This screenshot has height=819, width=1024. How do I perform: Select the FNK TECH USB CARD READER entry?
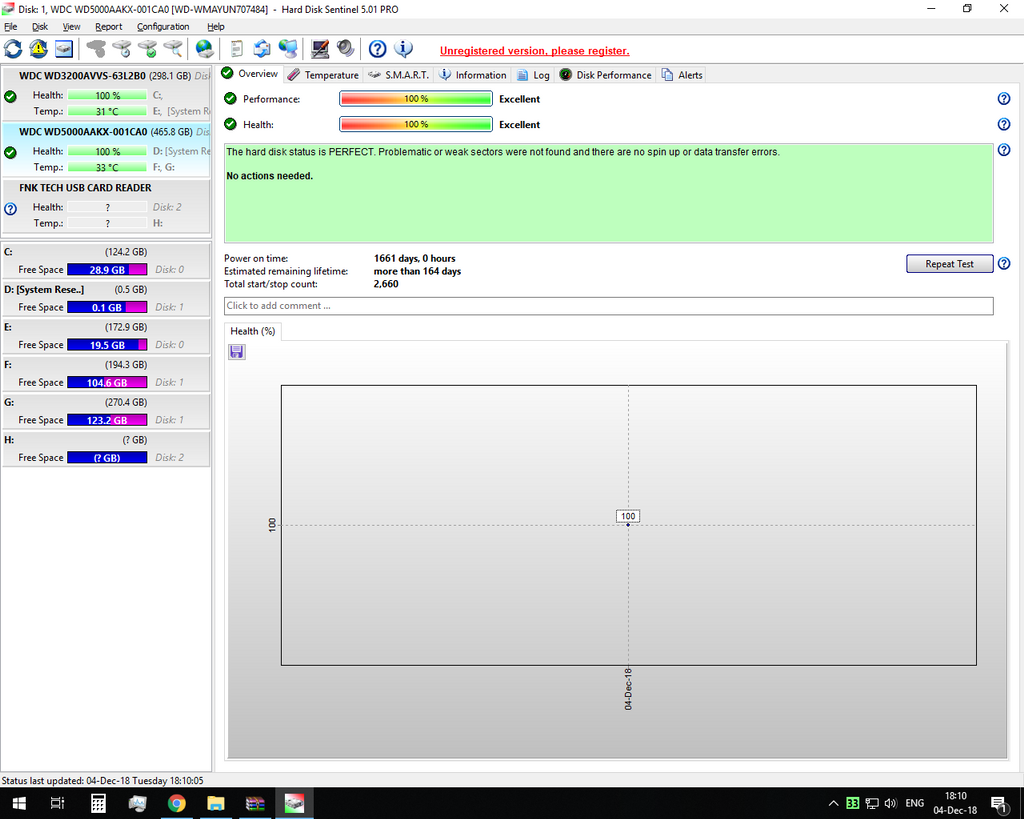point(106,205)
